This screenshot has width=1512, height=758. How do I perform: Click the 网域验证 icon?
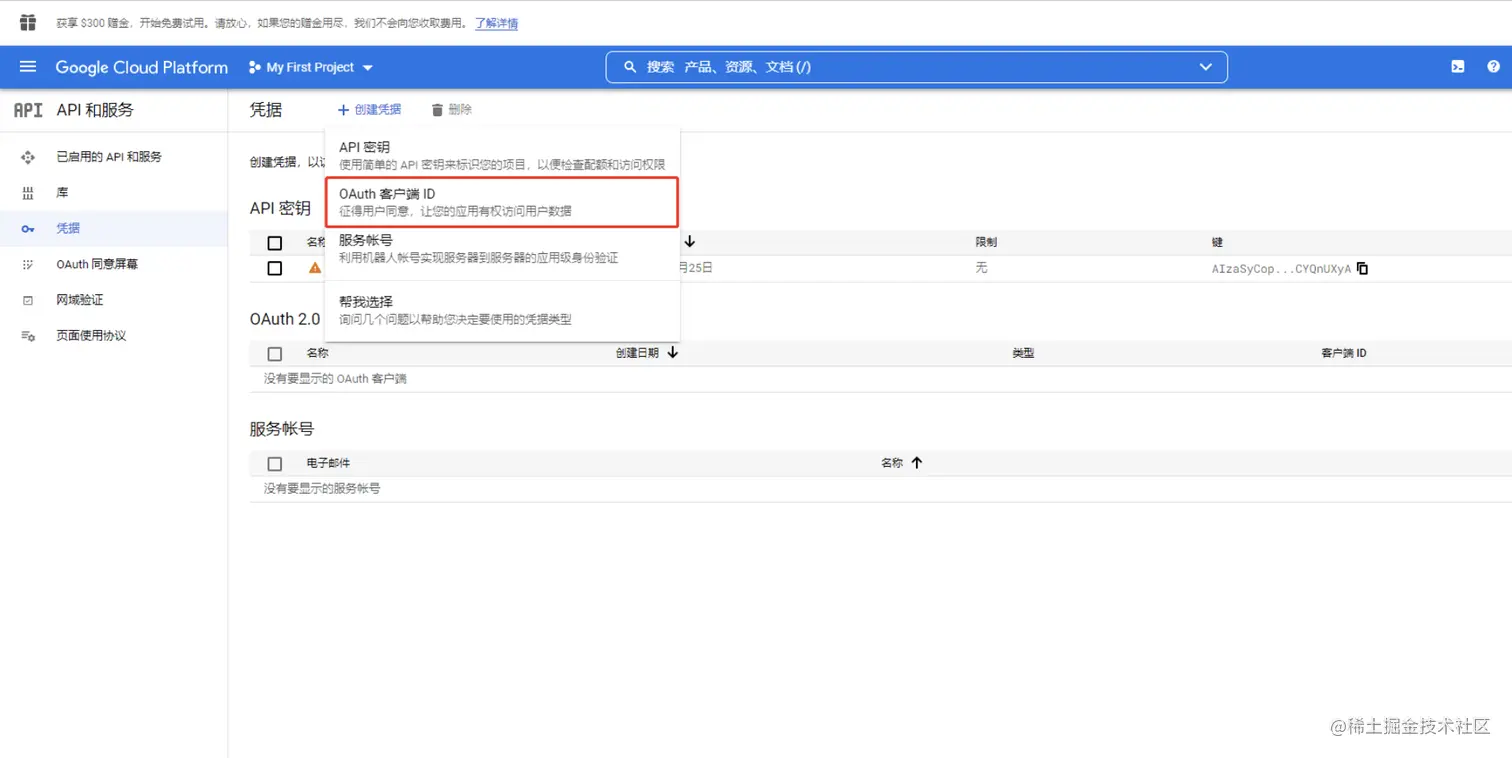28,300
